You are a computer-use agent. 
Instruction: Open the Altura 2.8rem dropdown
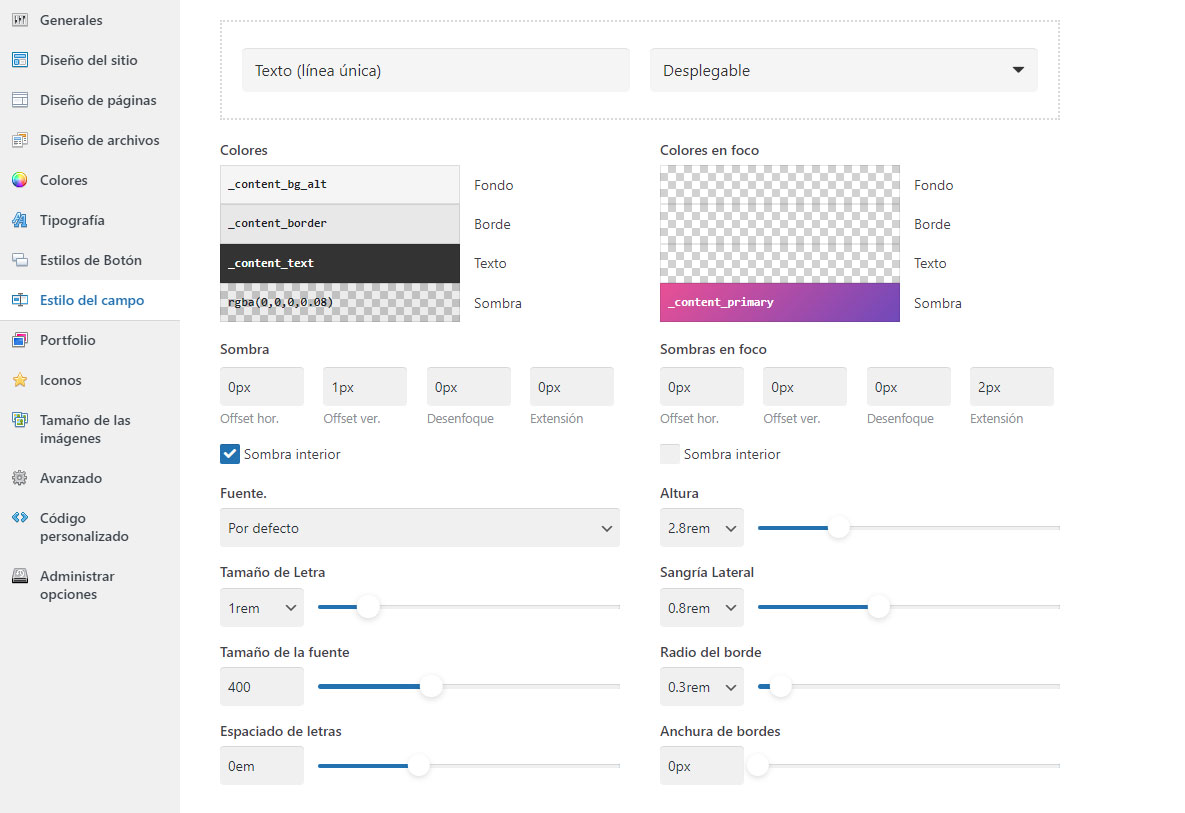pyautogui.click(x=701, y=528)
